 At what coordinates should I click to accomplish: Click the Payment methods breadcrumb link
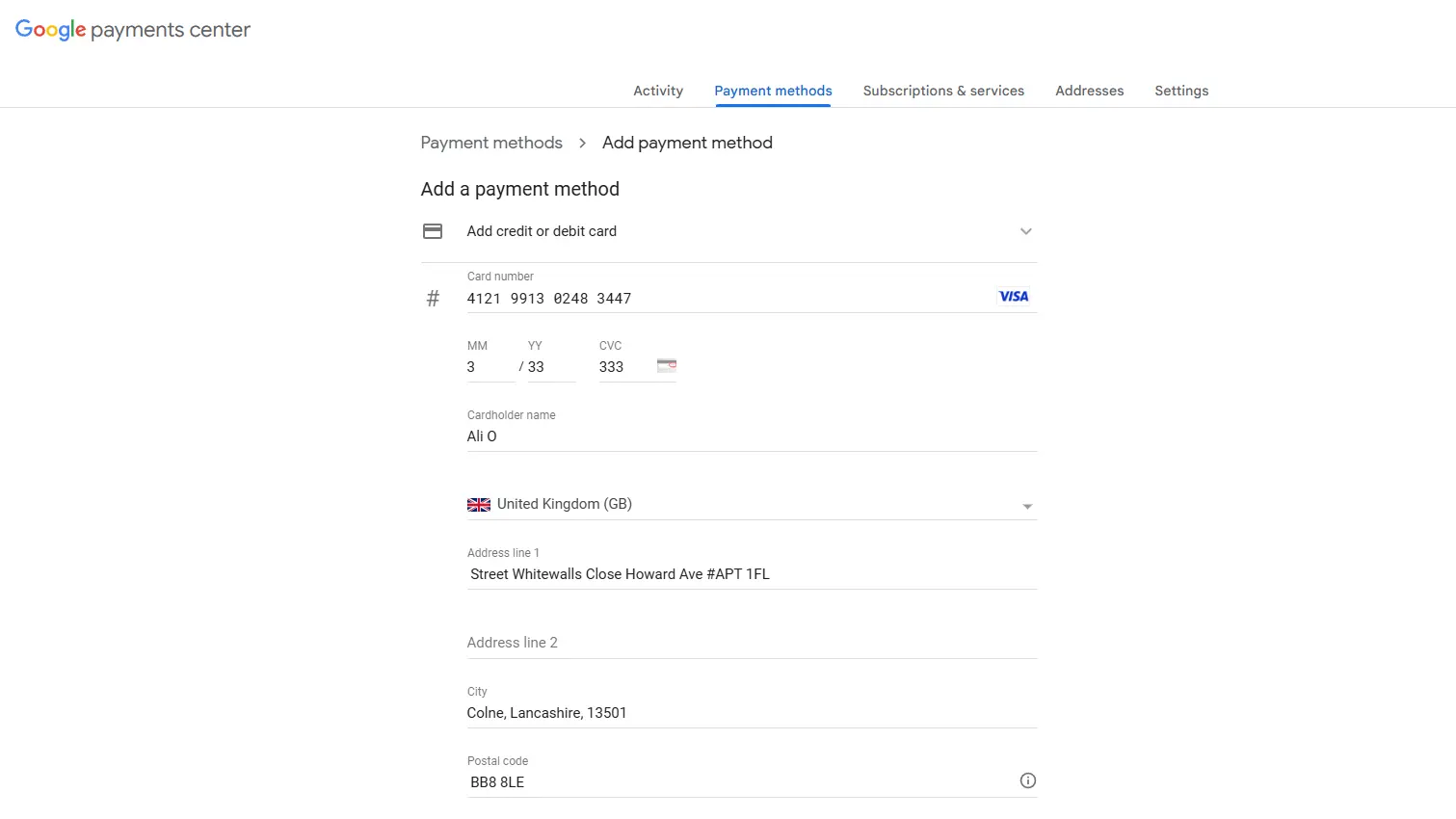coord(491,143)
